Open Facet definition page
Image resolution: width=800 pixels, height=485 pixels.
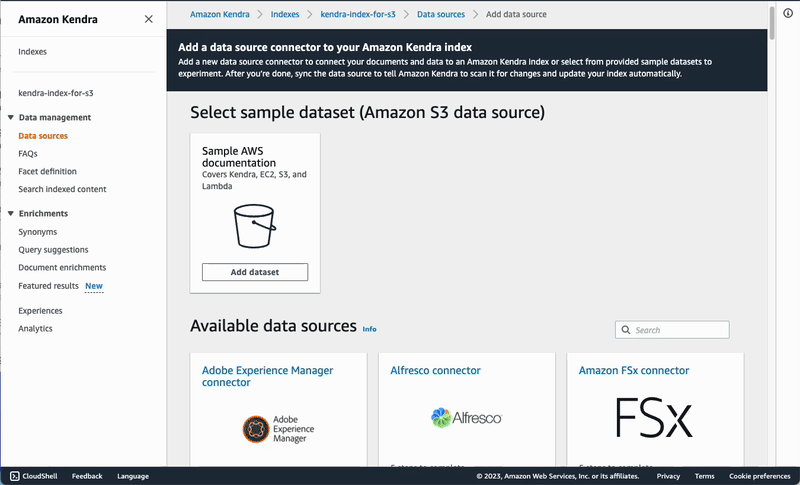coord(47,171)
